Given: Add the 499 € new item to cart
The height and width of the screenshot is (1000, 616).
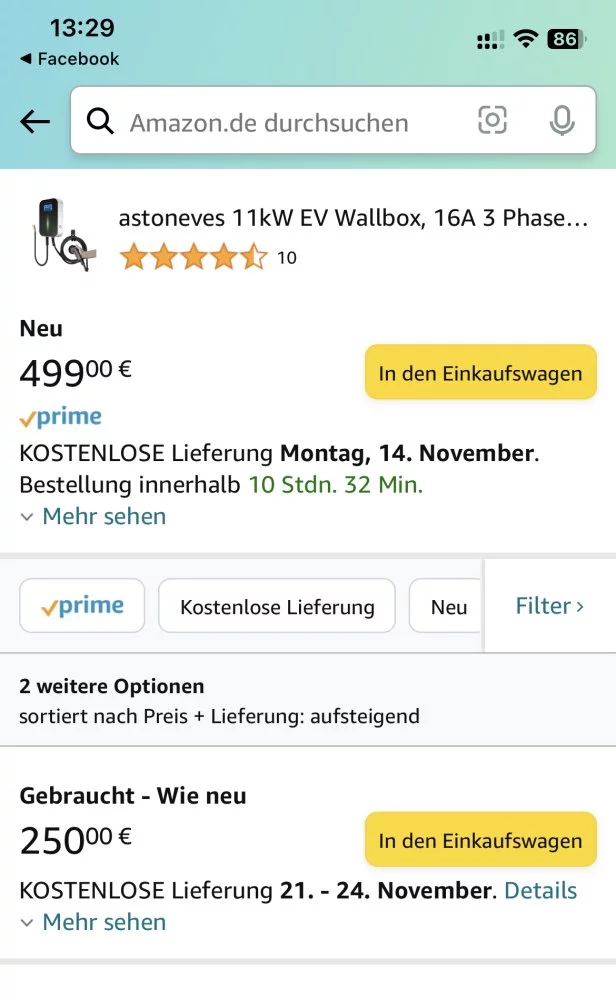Looking at the screenshot, I should click(x=480, y=373).
